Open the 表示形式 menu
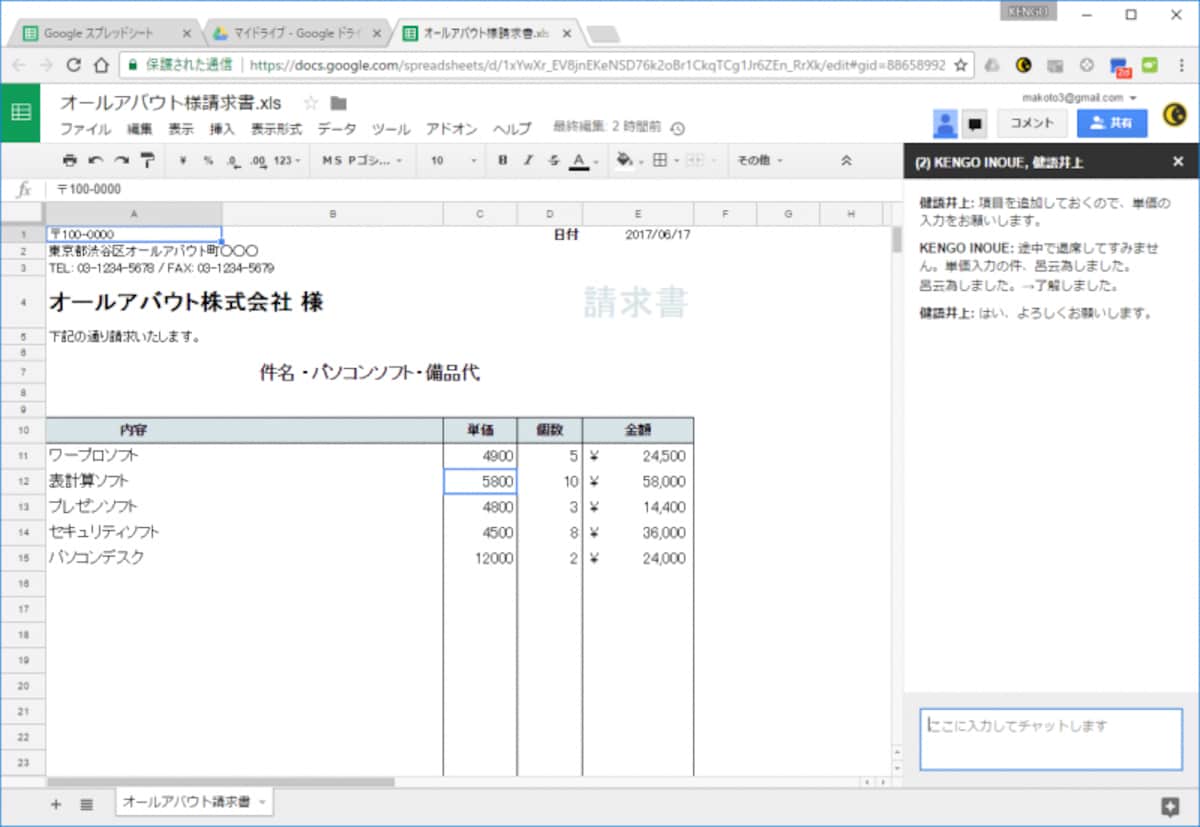The image size is (1200, 827). [x=276, y=129]
